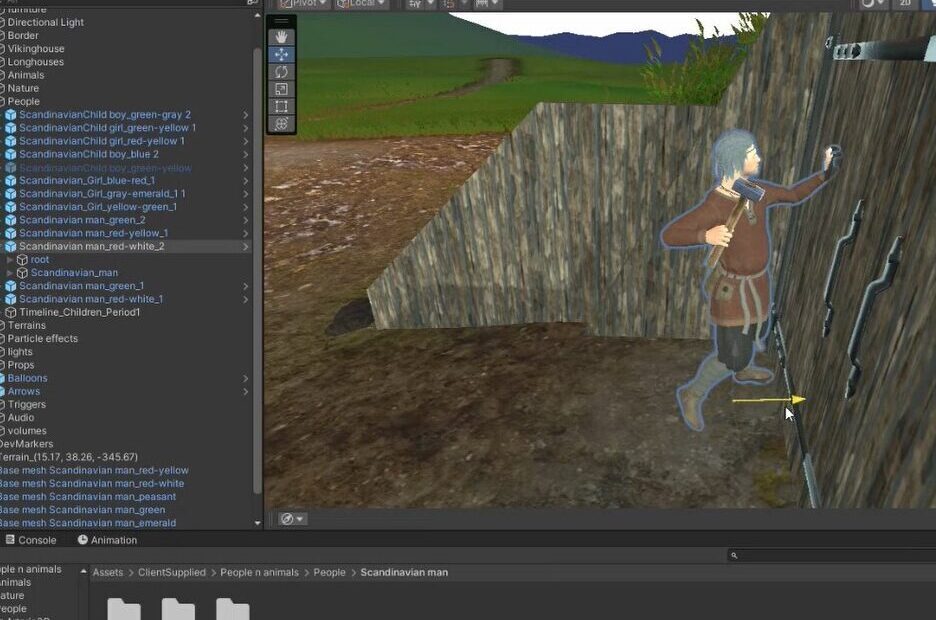Open the Local handle rotation dropdown

point(361,4)
